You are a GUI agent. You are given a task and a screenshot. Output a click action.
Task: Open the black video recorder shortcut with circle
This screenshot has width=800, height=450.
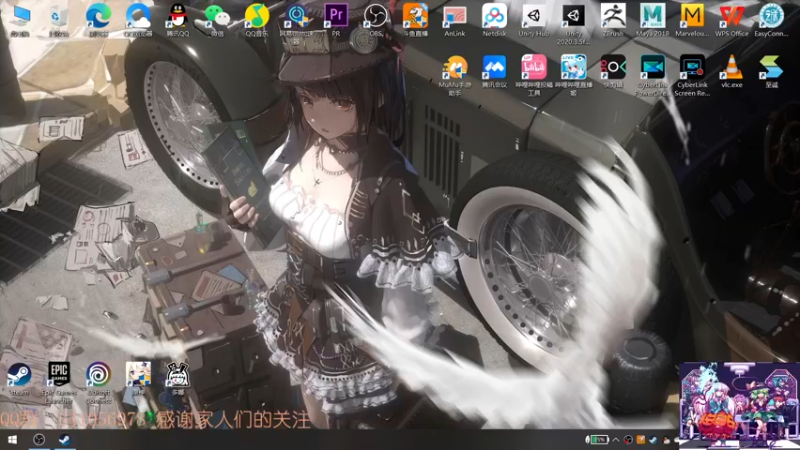pos(613,71)
